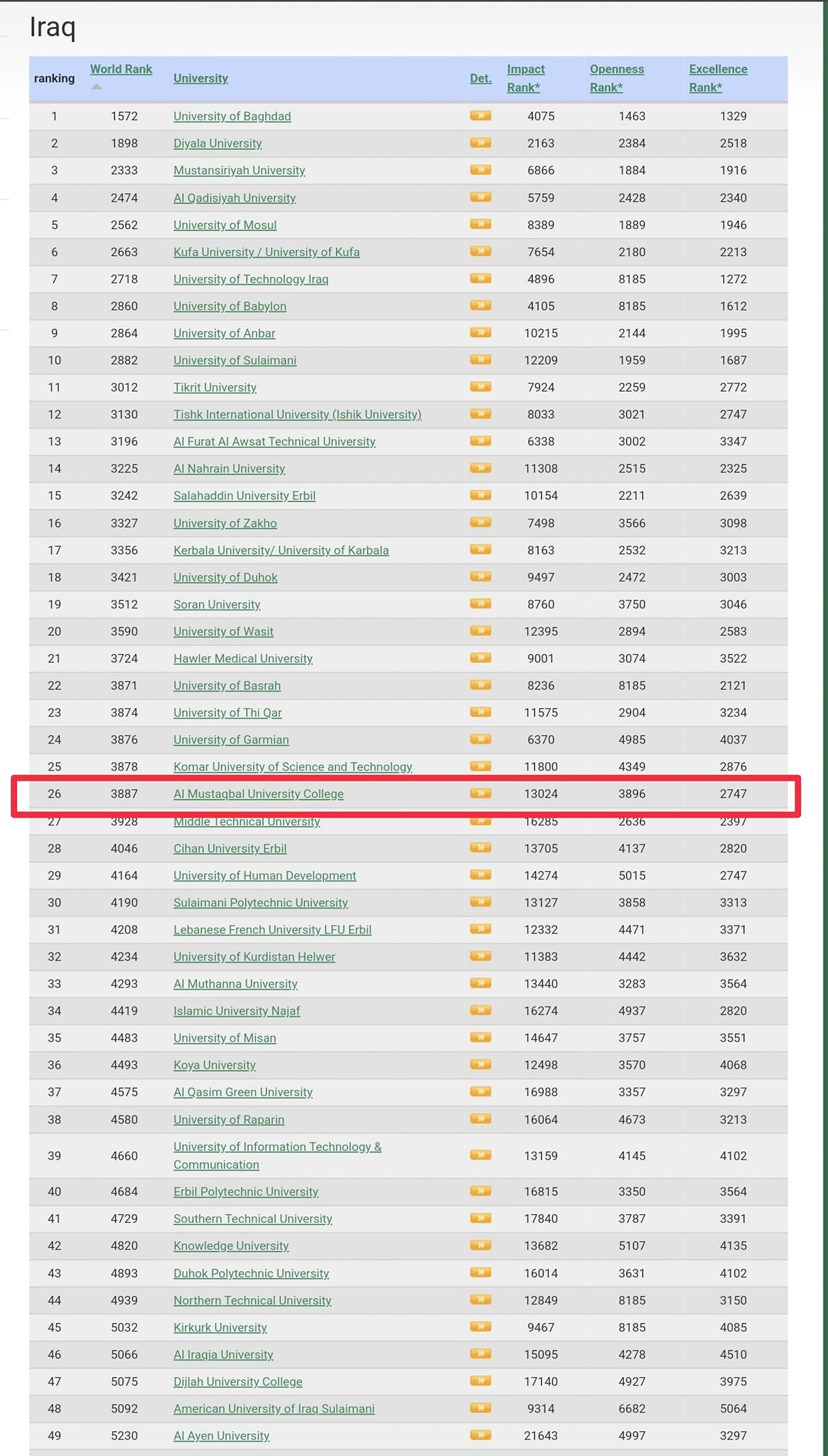
Task: Open details icon for University of Mosul
Action: coord(480,224)
